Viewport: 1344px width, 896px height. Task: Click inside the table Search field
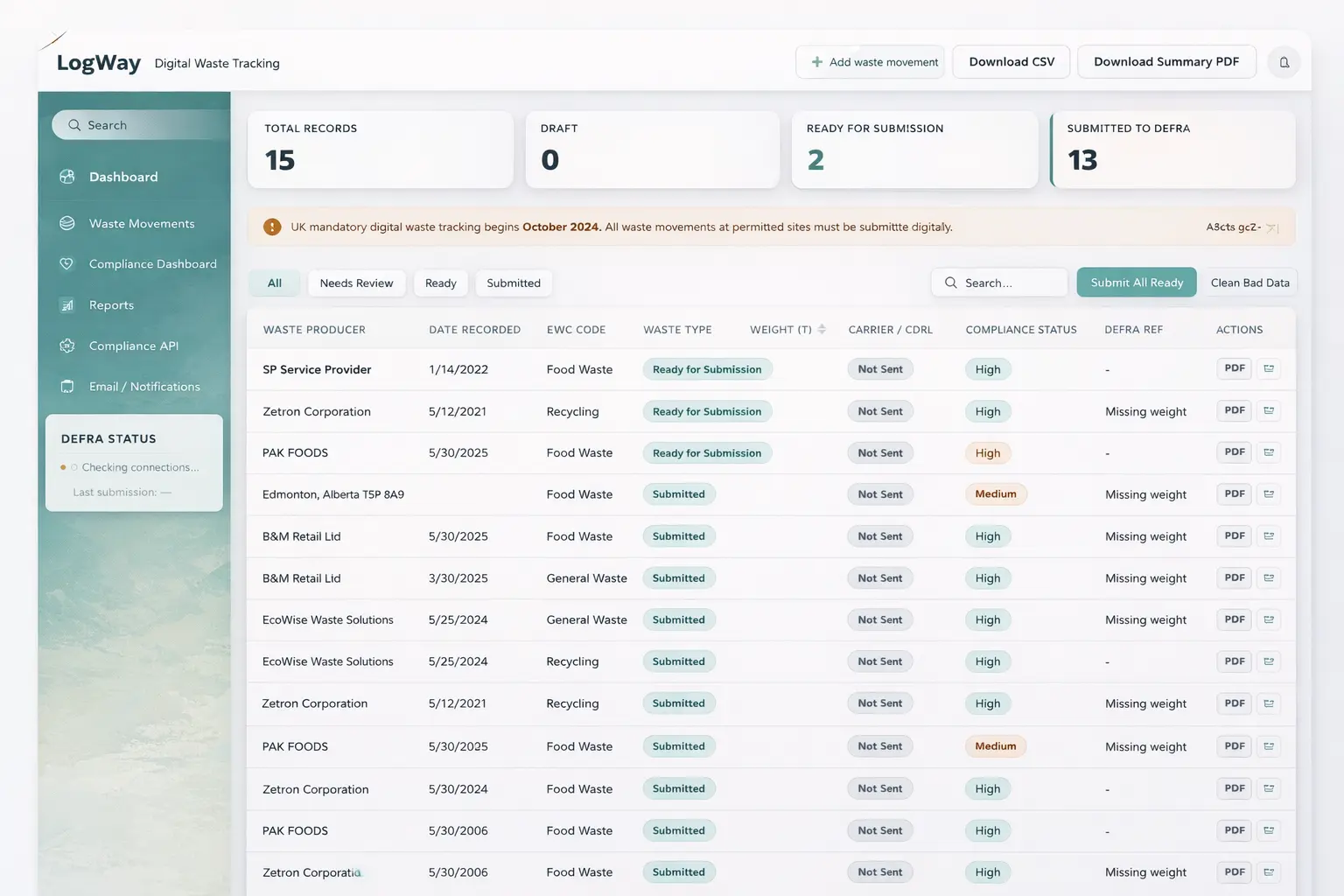point(999,282)
